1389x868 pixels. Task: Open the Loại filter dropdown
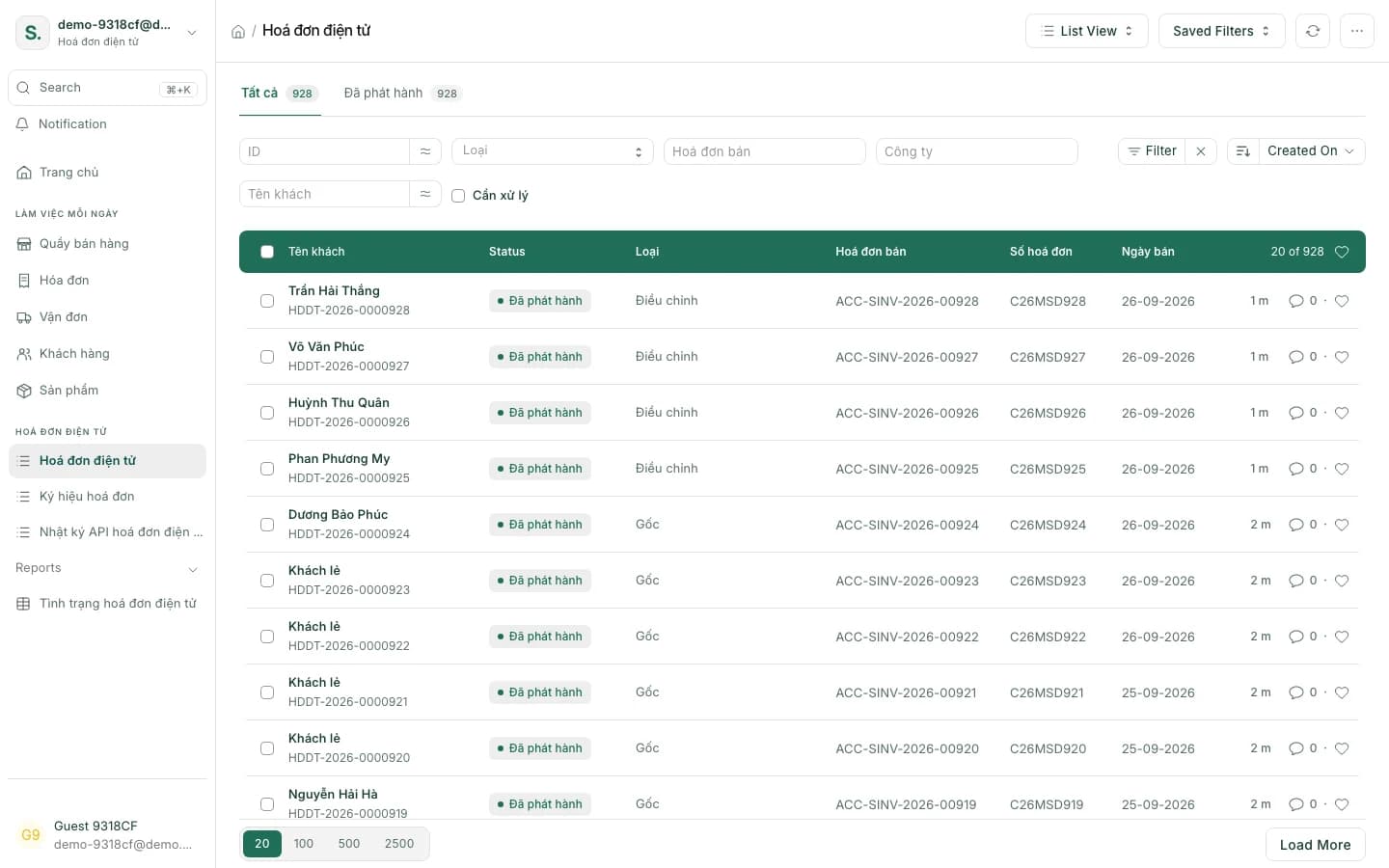coord(553,151)
